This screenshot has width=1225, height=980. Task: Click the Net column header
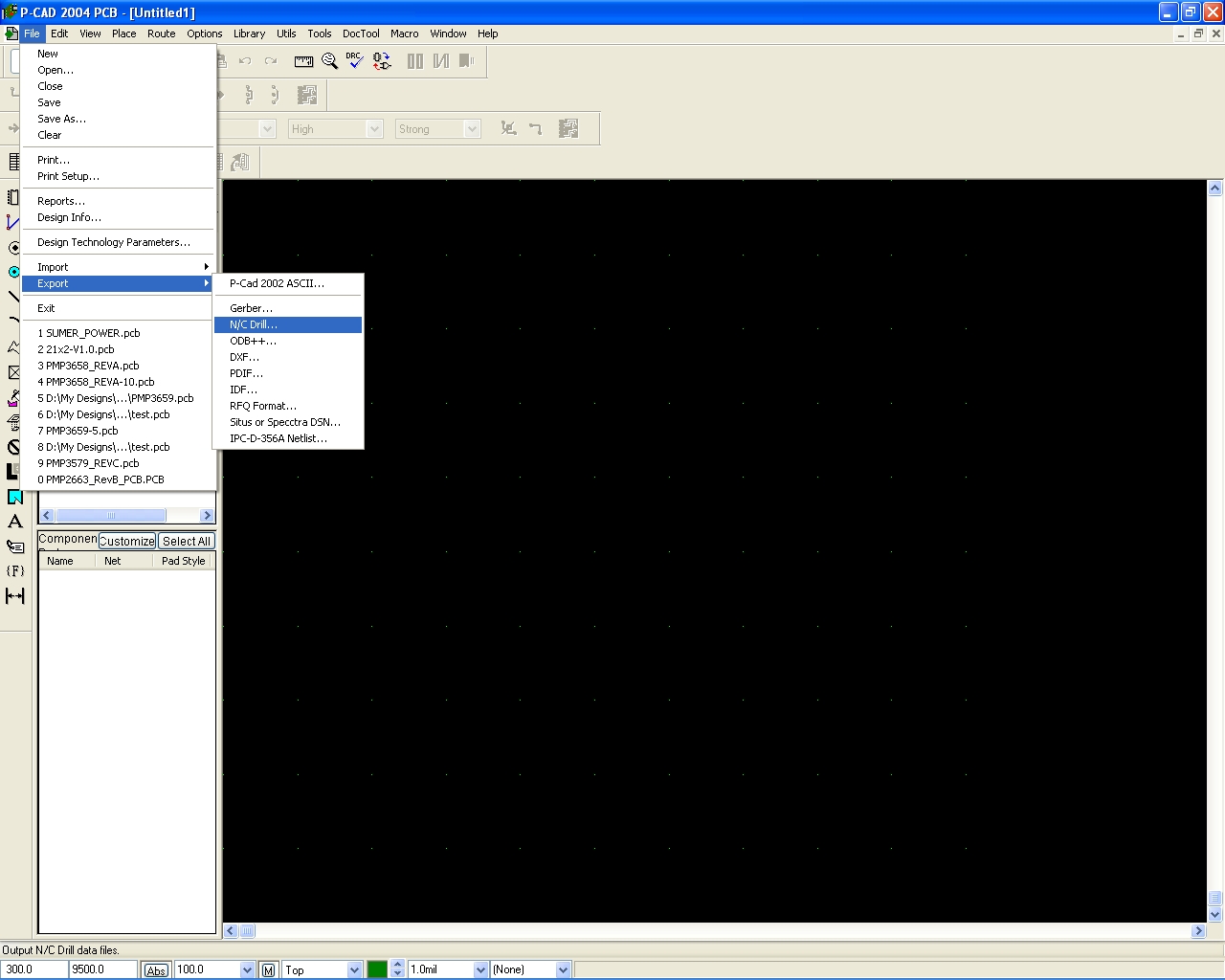coord(123,561)
